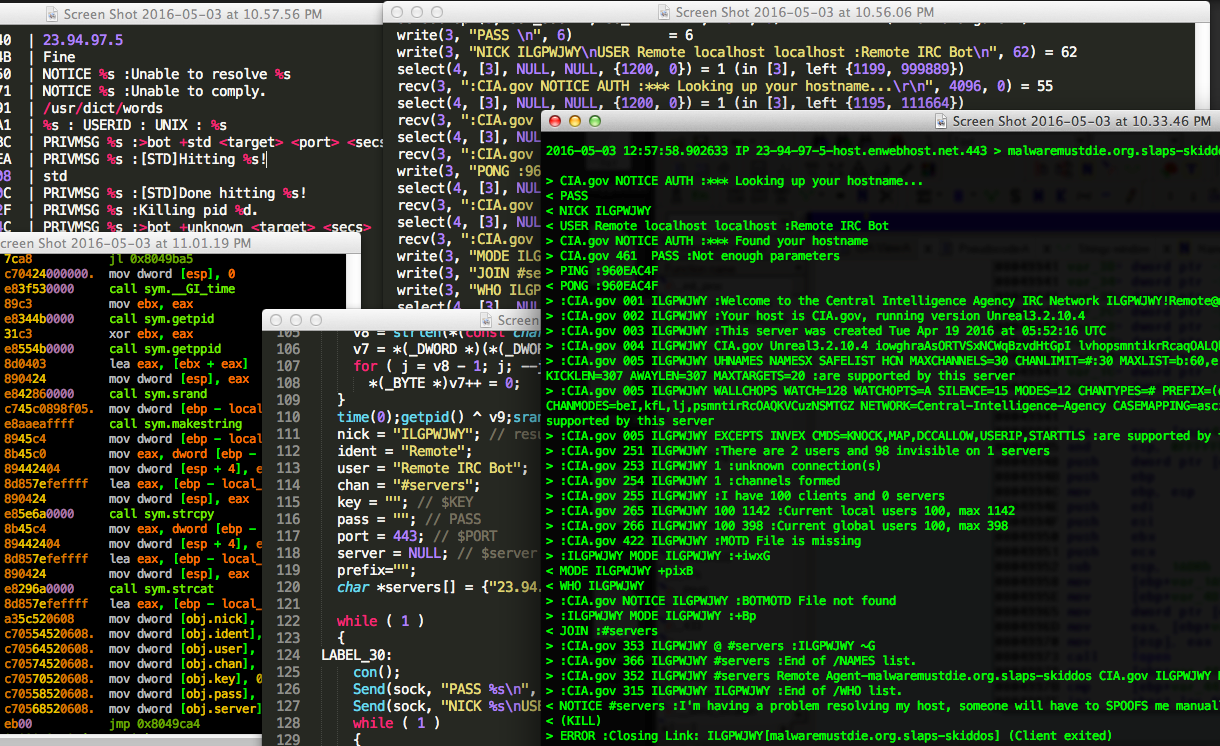Click '> ERROR :Closing Link: ILGPWJWY' terminal line
Screen dimensions: 1220x746
pos(829,736)
